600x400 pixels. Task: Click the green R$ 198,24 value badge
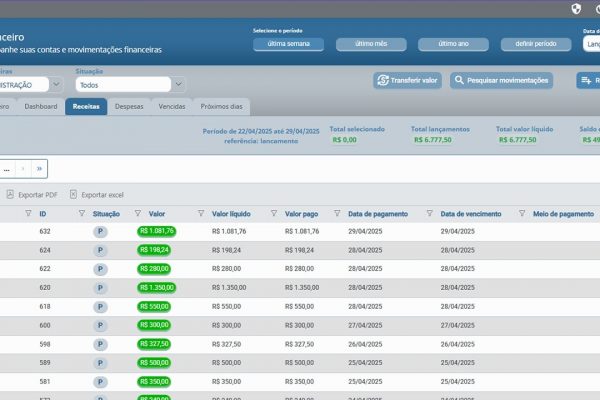tap(154, 250)
